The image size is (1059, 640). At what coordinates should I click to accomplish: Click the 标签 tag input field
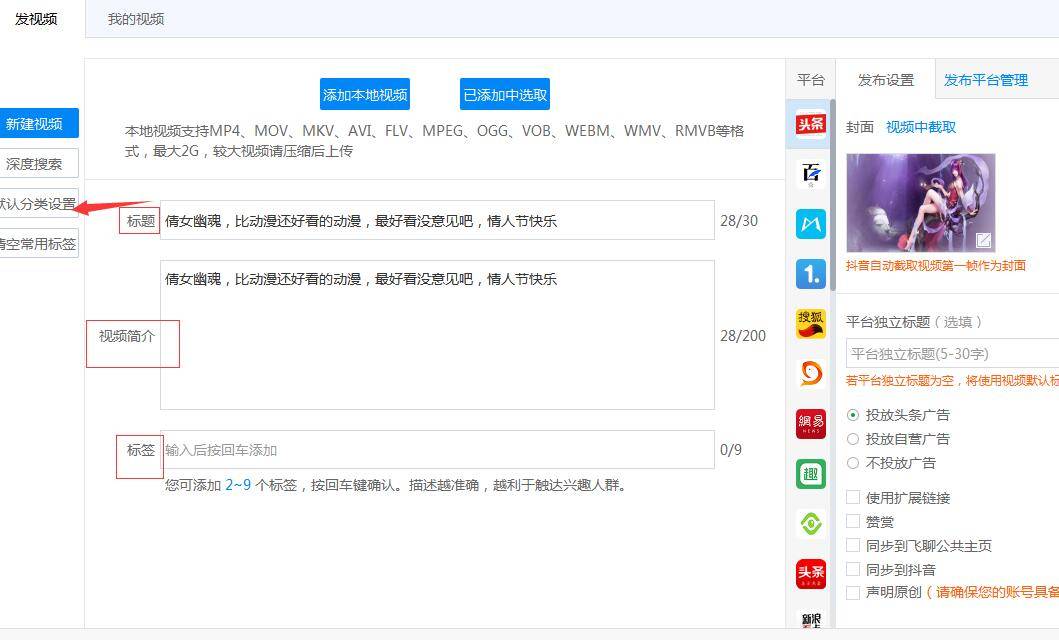pos(437,450)
